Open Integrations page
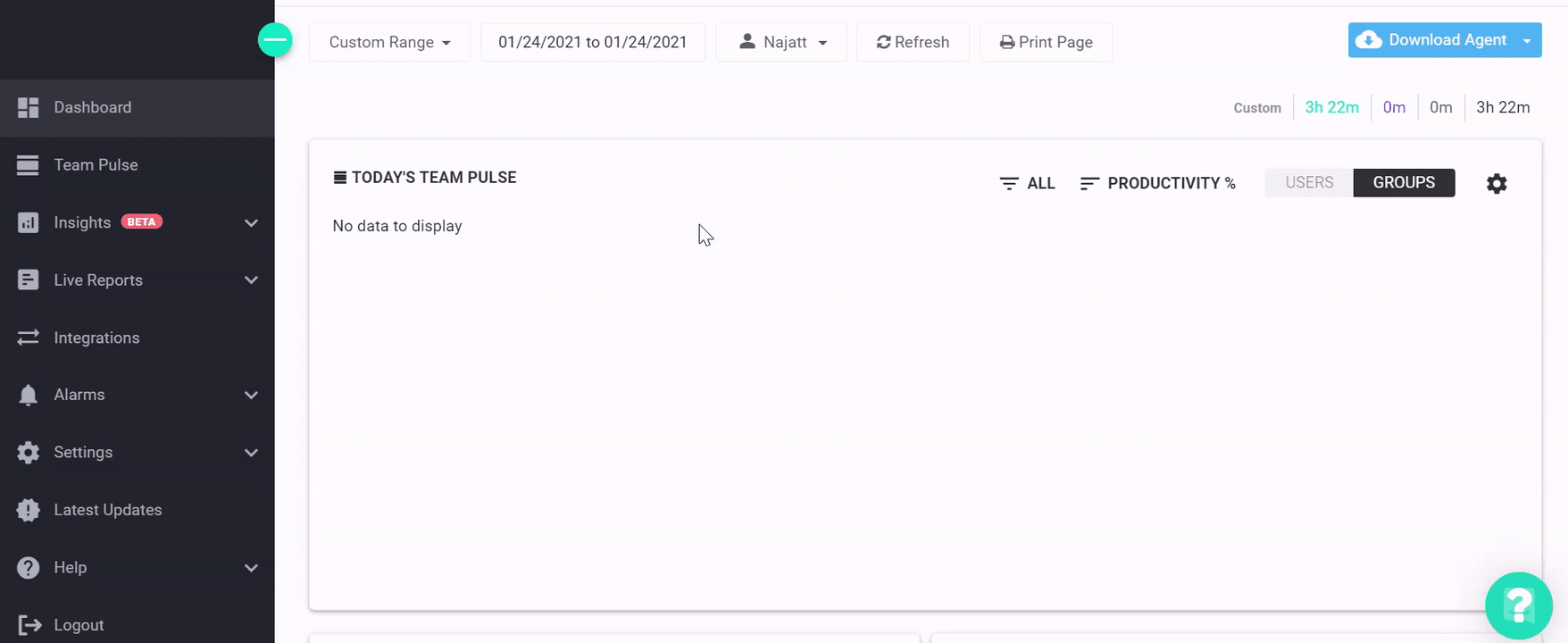Viewport: 1568px width, 643px height. (x=138, y=338)
